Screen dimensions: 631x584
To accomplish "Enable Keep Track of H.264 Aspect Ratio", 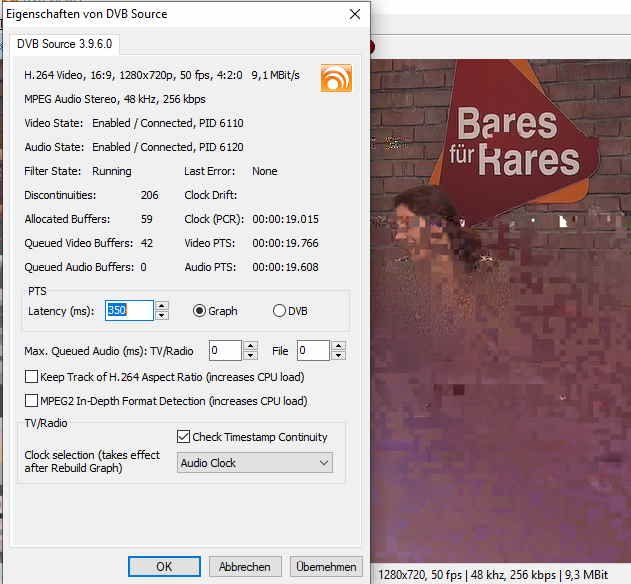I will coord(32,377).
